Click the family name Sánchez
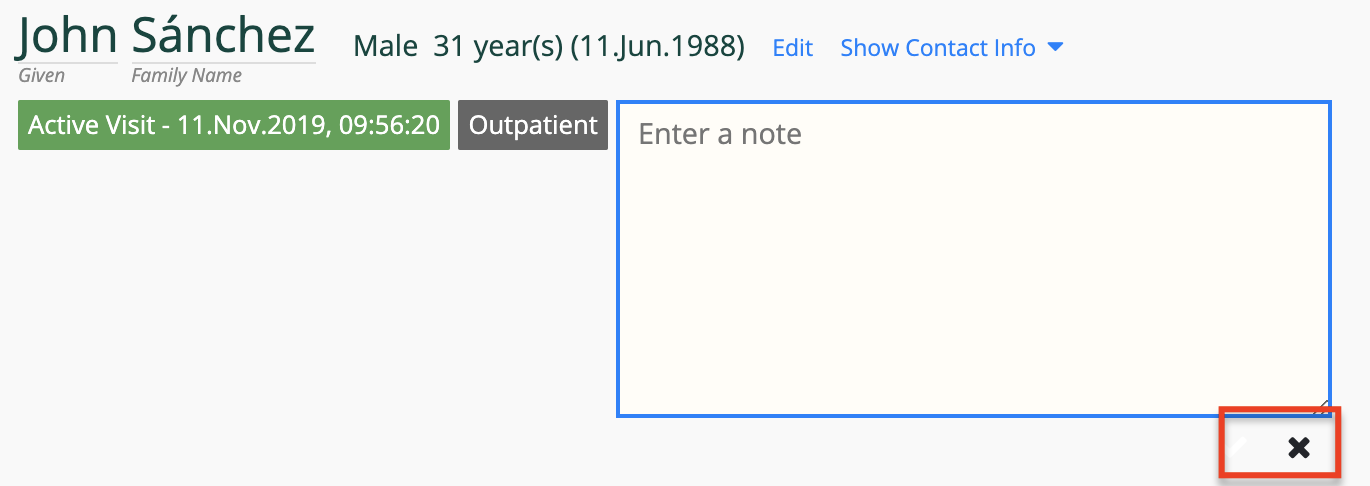The height and width of the screenshot is (486, 1370). coord(223,35)
